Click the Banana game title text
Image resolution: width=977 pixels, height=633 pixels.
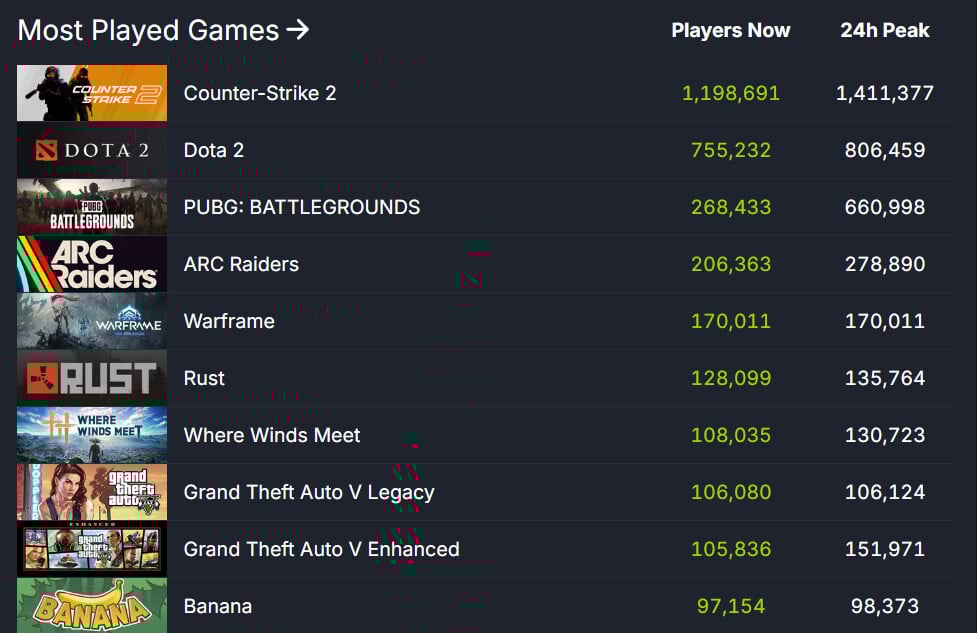point(218,606)
